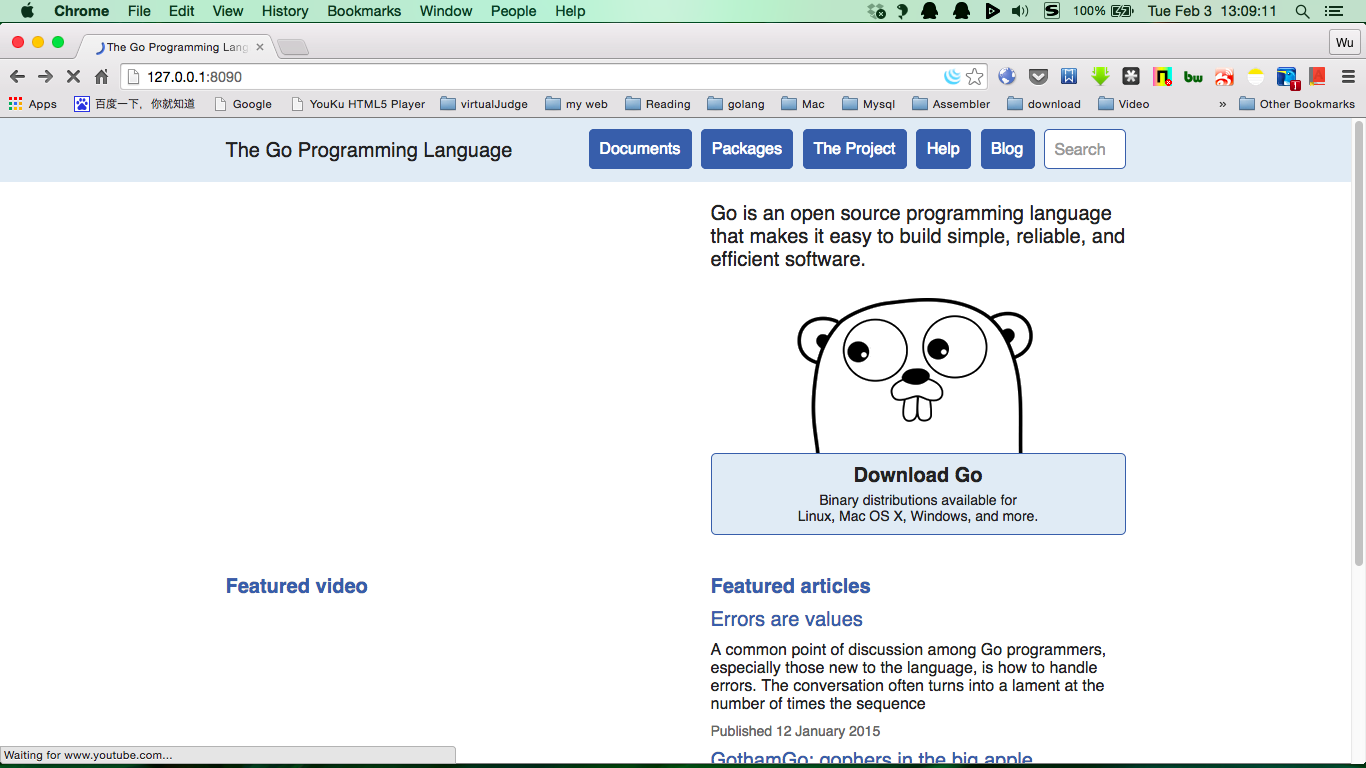Open the golang bookmarks folder
The image size is (1366, 768).
[736, 104]
